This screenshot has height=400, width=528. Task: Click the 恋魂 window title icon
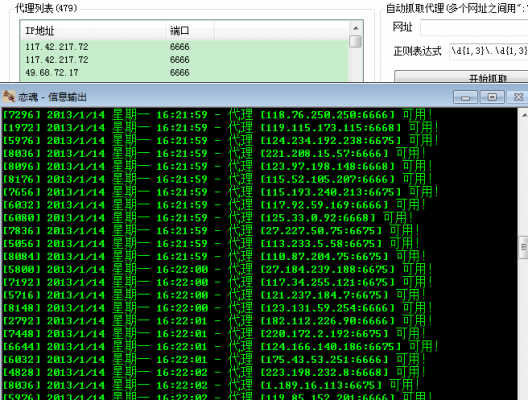click(x=9, y=97)
